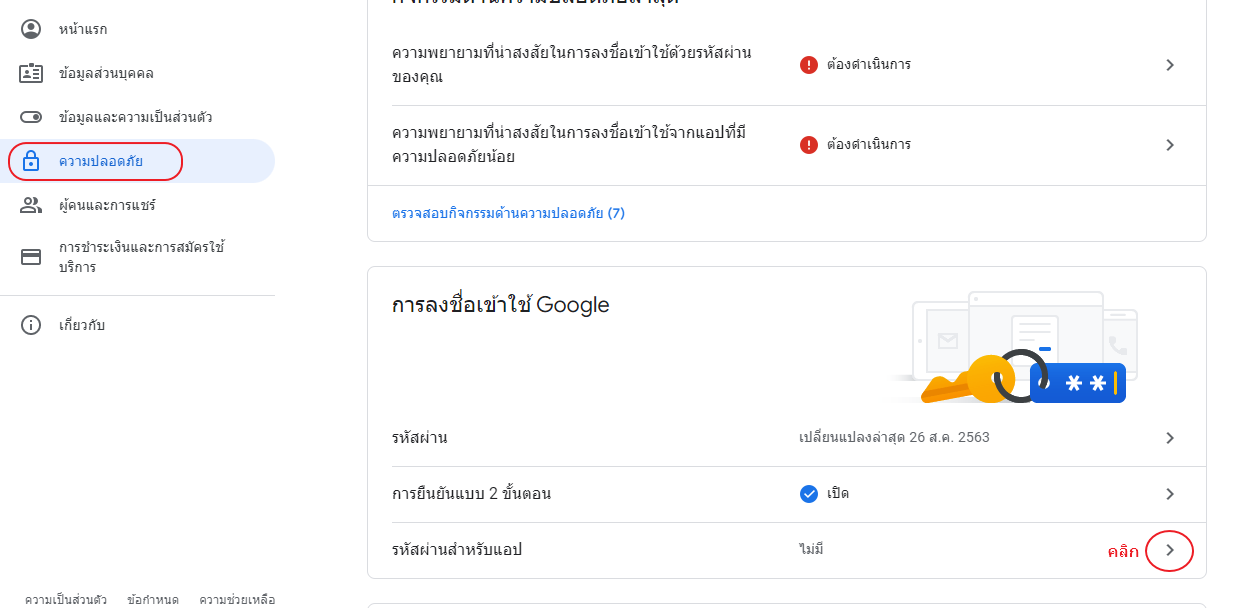Click the App passwords chevron arrow

[x=1170, y=550]
